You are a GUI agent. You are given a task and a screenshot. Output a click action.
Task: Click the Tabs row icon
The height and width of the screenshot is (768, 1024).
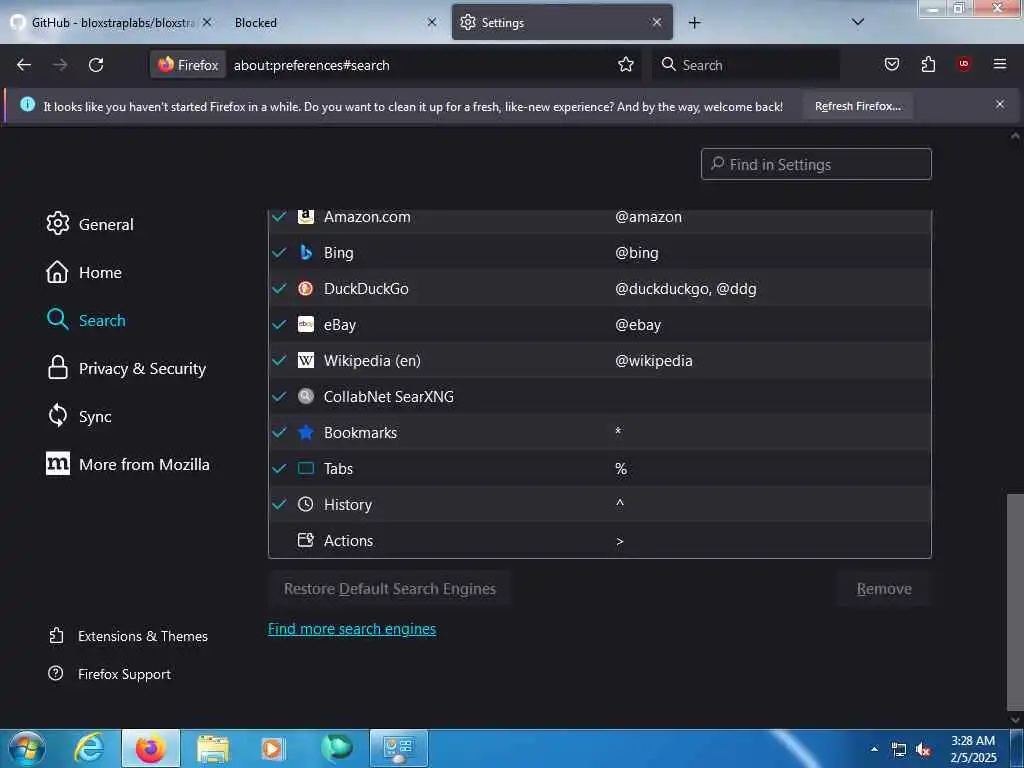click(x=306, y=468)
